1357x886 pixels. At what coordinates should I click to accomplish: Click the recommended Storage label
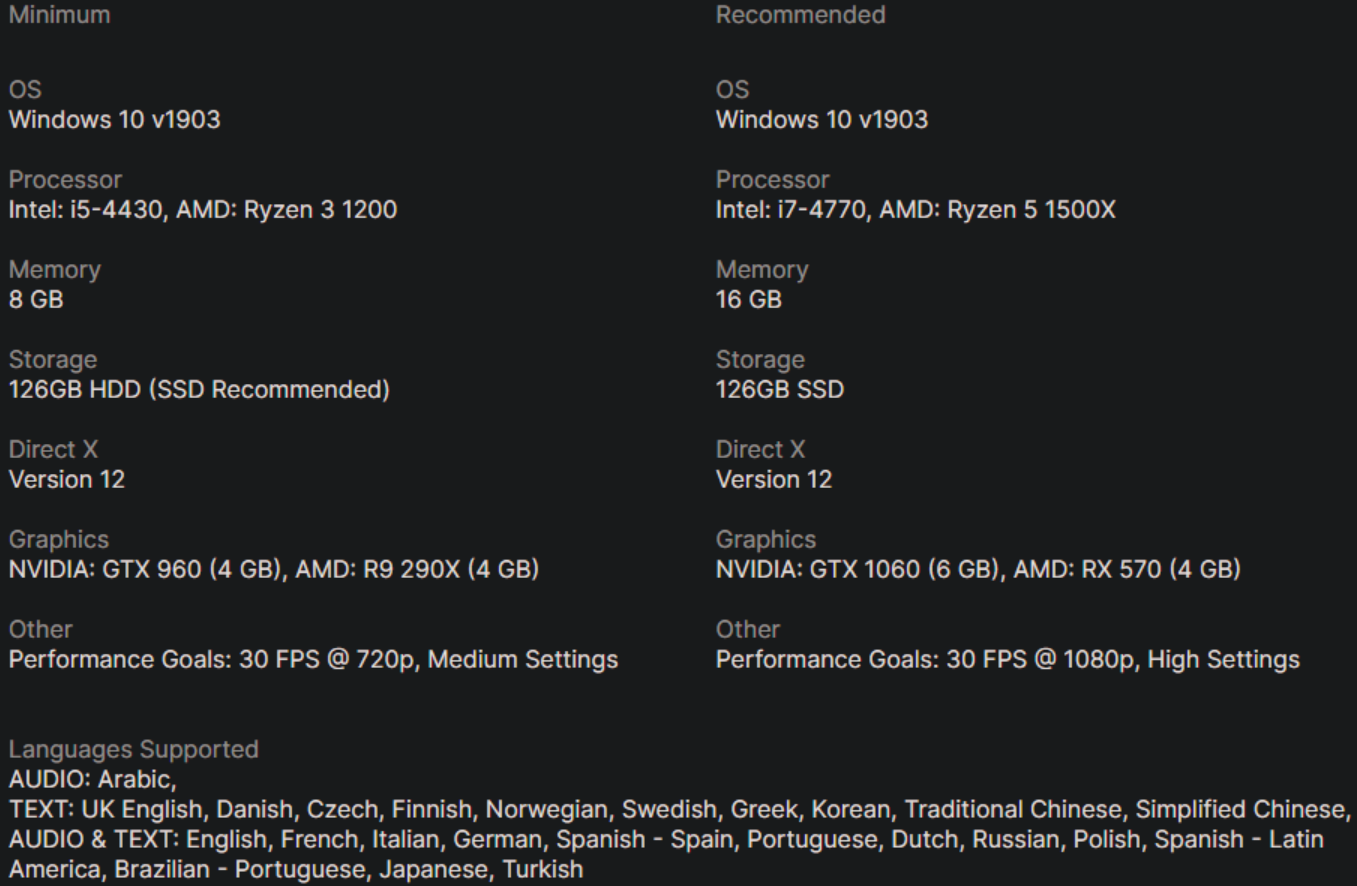click(x=759, y=360)
